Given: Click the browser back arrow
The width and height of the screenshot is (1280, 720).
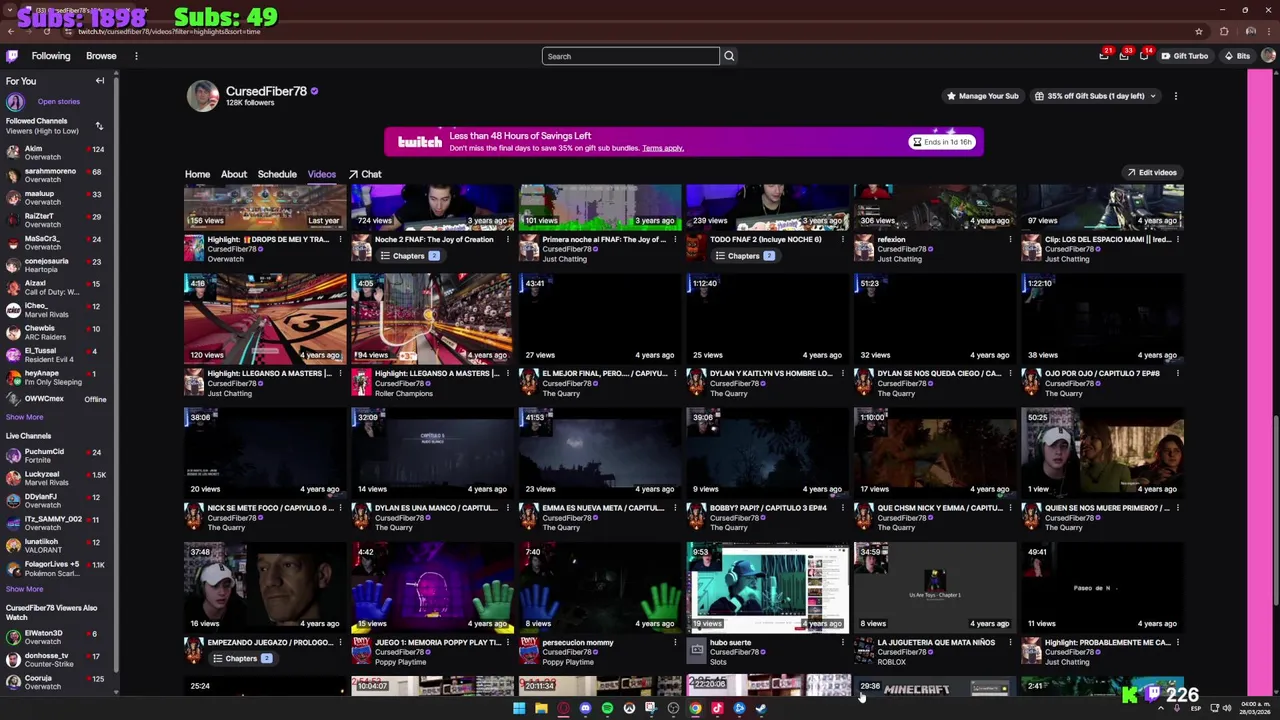Looking at the screenshot, I should point(10,31).
